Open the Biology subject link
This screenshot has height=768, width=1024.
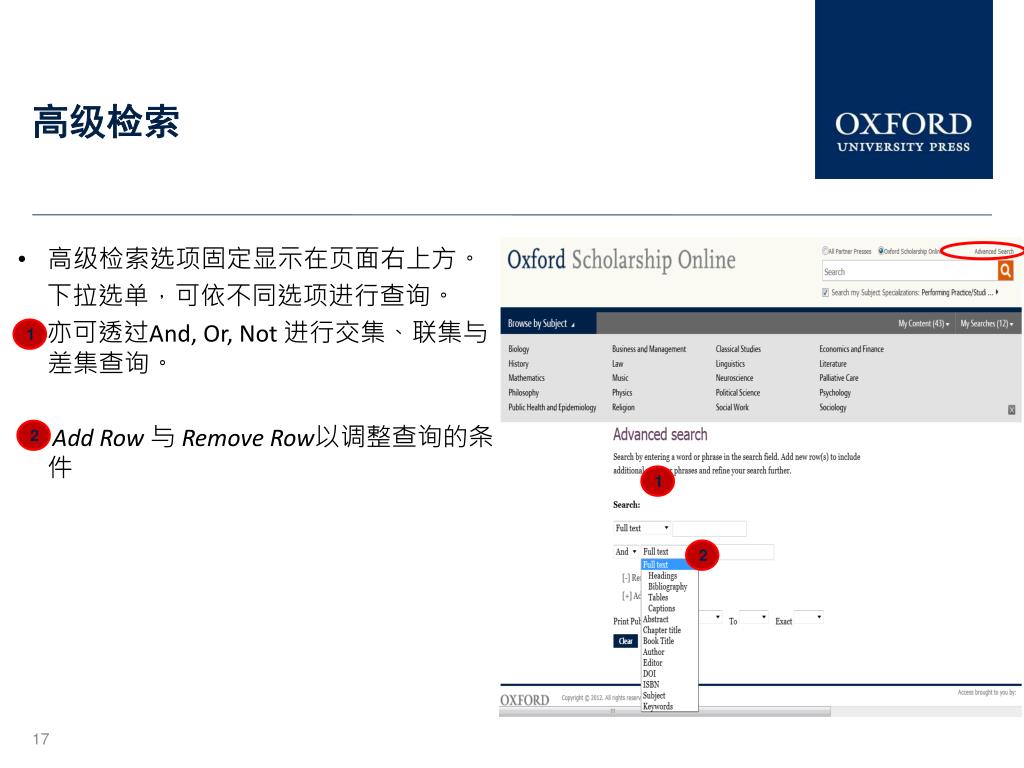coord(519,349)
